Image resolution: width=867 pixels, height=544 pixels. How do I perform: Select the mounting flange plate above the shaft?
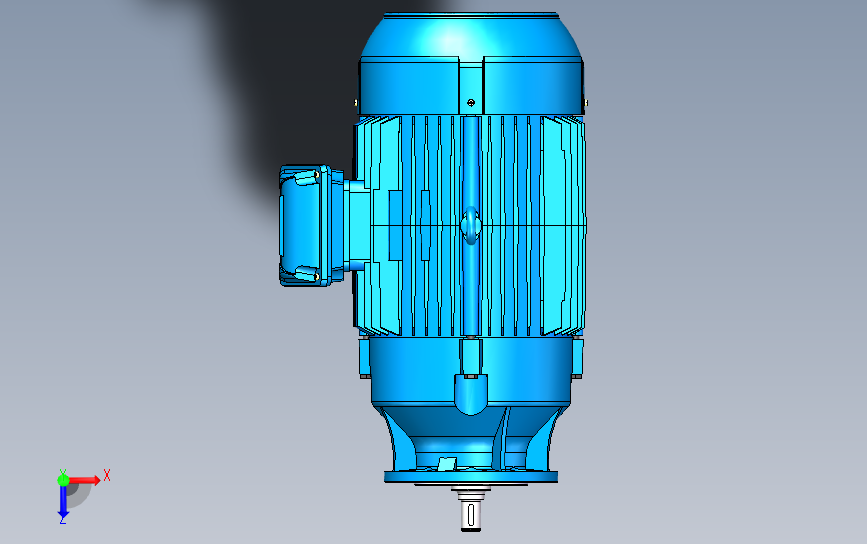[x=471, y=477]
